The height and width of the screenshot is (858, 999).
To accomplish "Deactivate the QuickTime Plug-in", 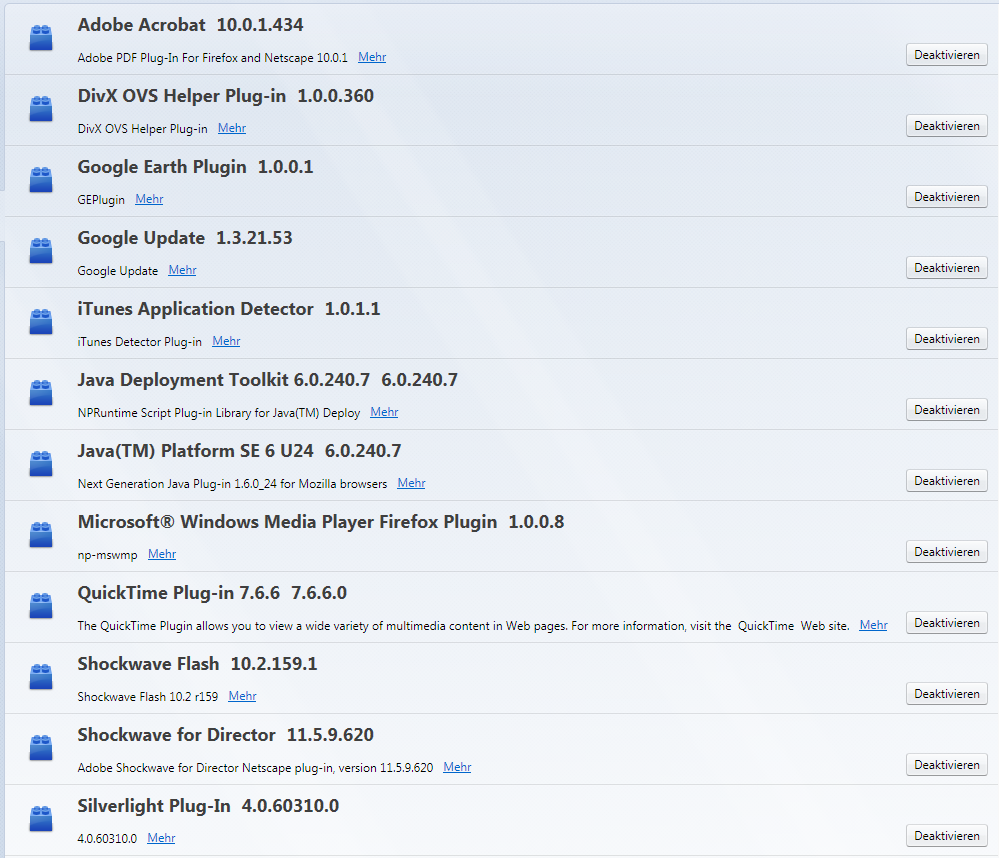I will pyautogui.click(x=947, y=623).
